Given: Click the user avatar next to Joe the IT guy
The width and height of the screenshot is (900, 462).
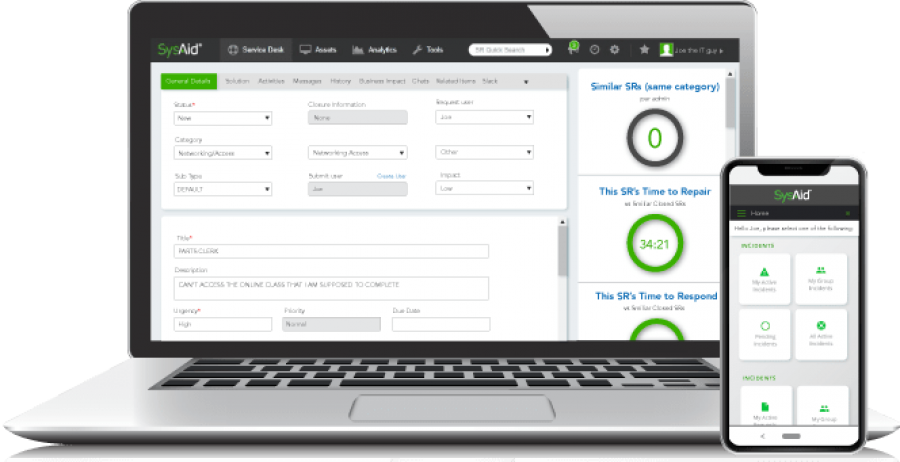Looking at the screenshot, I should click(x=666, y=50).
